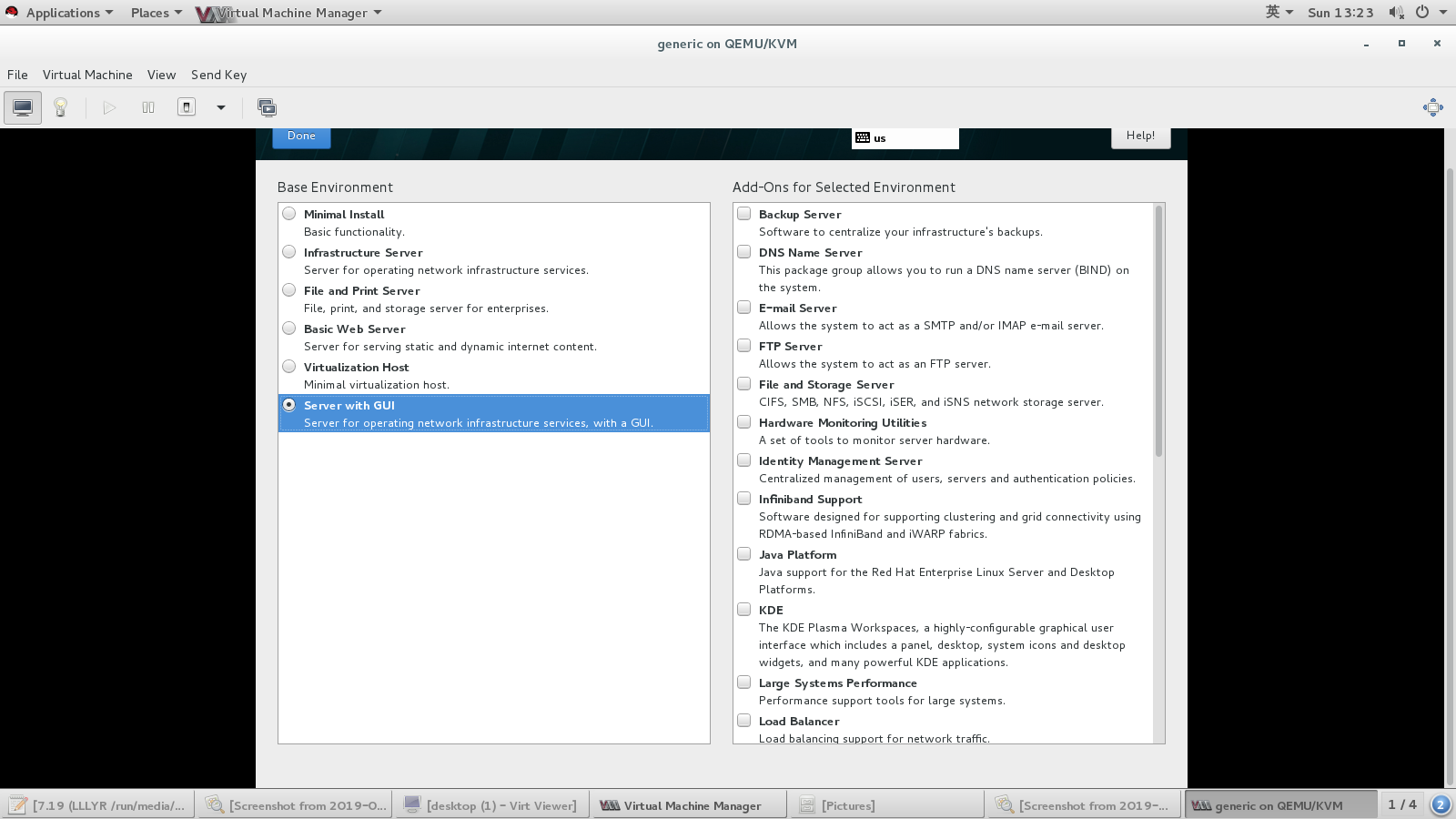Enable Backup Server add-on

click(743, 214)
